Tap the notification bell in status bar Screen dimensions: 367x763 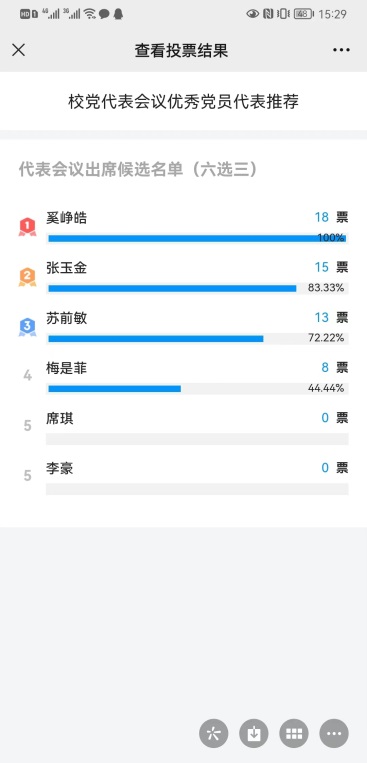[118, 14]
